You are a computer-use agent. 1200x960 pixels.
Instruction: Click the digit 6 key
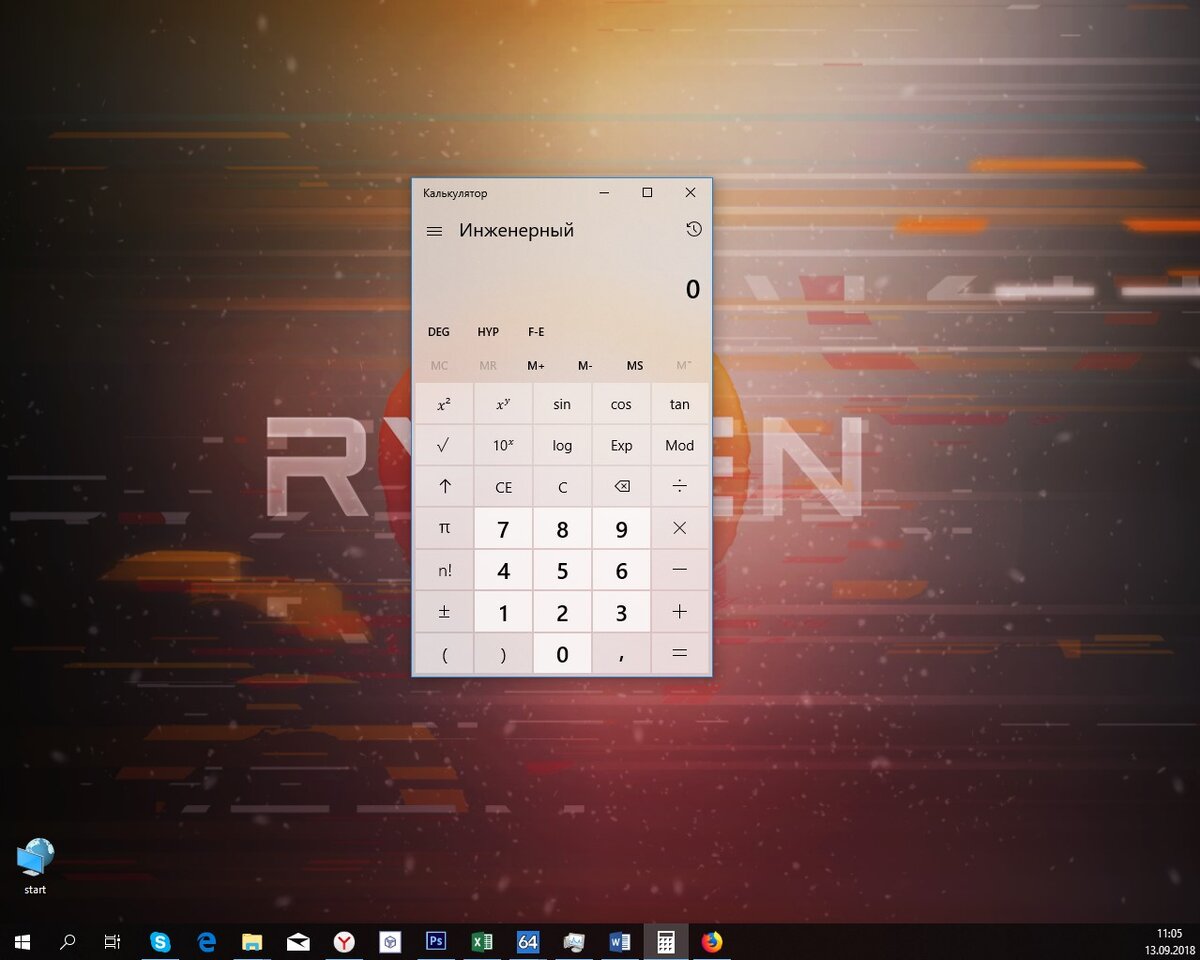[621, 571]
